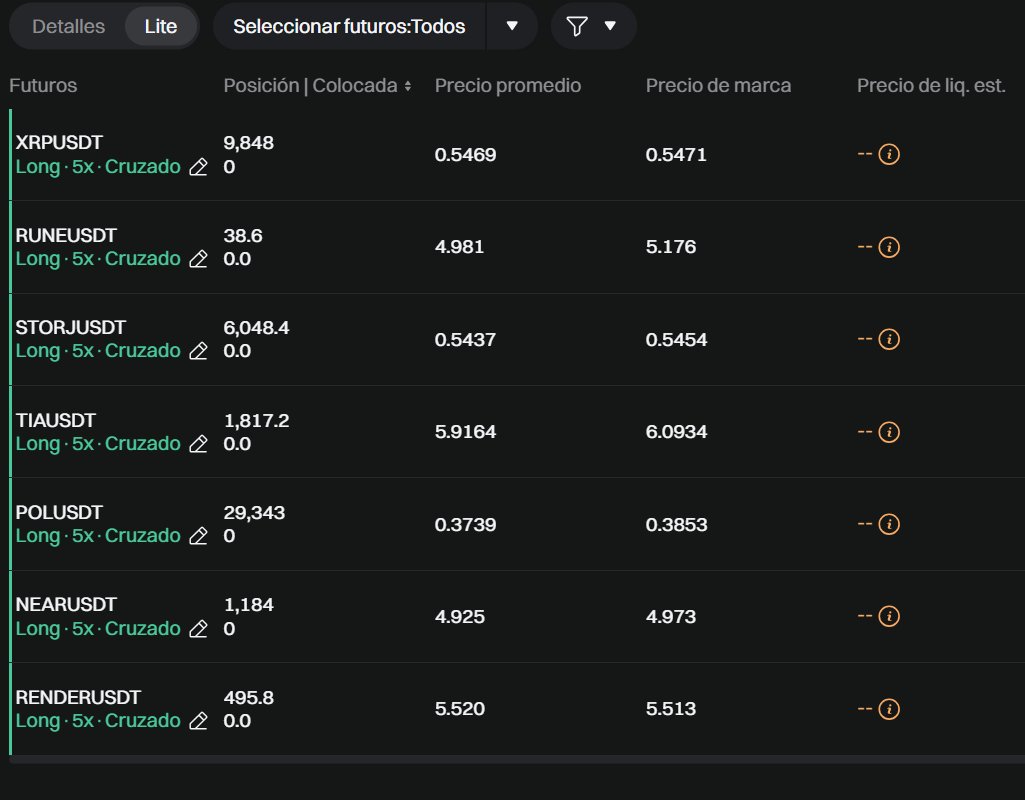
Task: Show liquidation price info for NEARUSDT
Action: (x=889, y=616)
